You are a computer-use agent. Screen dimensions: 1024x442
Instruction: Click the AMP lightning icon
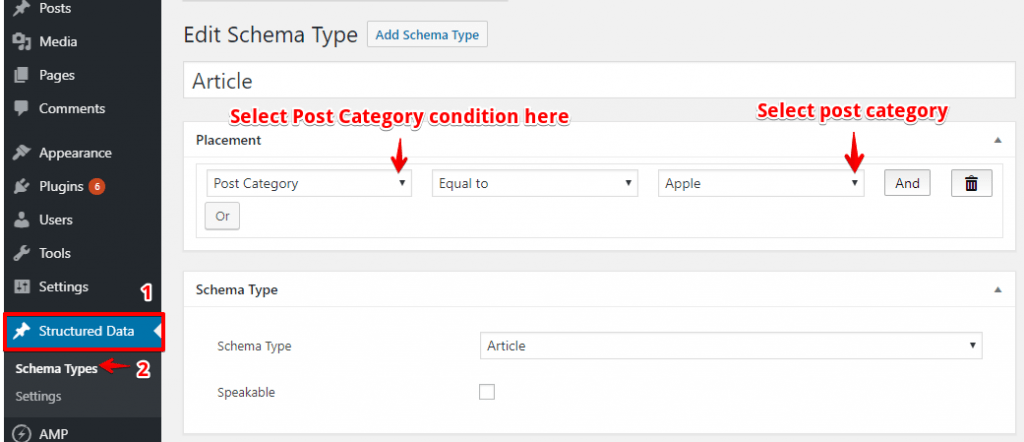22,434
